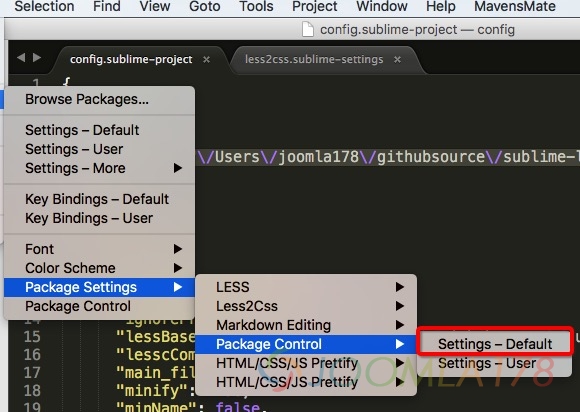580x412 pixels.
Task: Click arrow beside highlighted Package Control
Action: coord(399,344)
